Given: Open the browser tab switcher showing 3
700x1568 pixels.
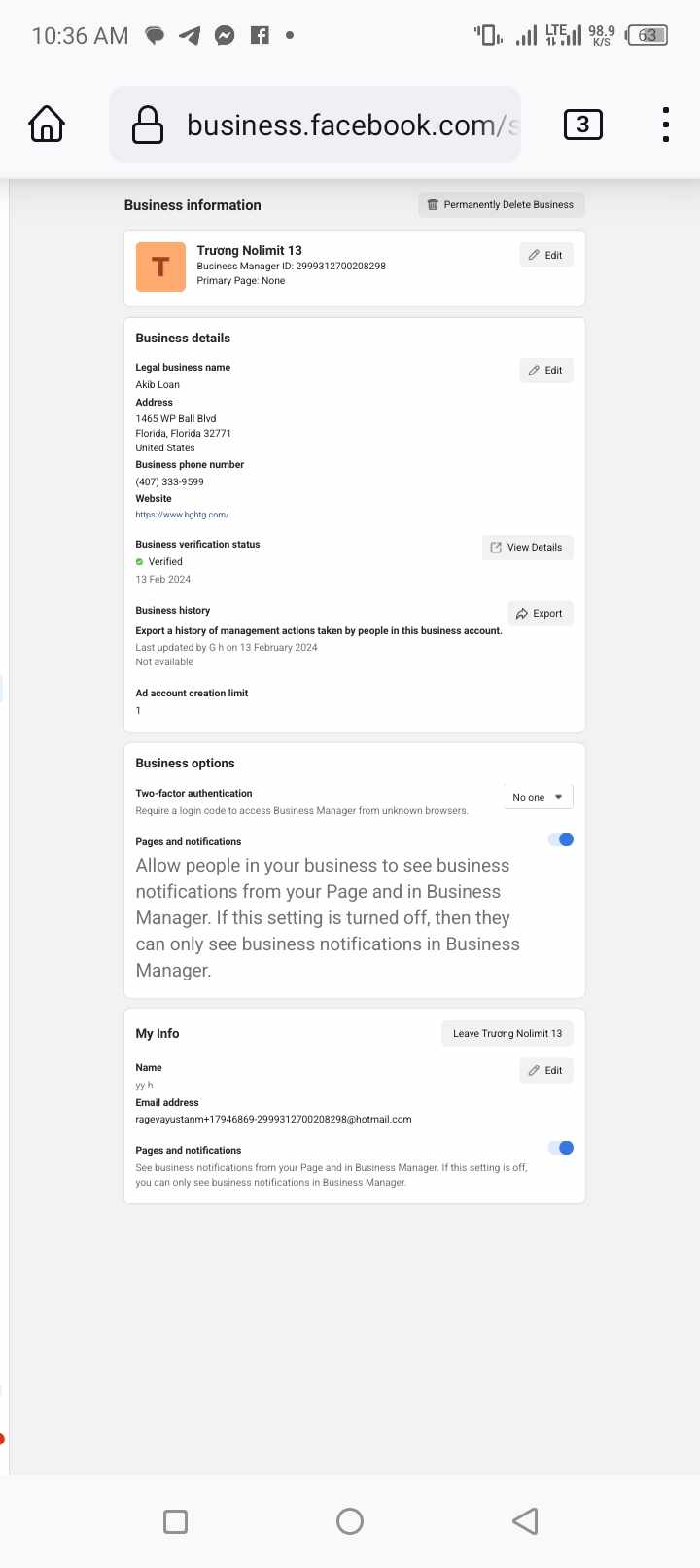Looking at the screenshot, I should click(x=583, y=125).
